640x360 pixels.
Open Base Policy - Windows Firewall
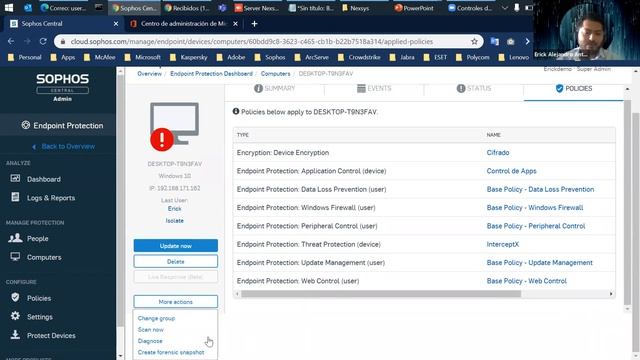point(535,208)
